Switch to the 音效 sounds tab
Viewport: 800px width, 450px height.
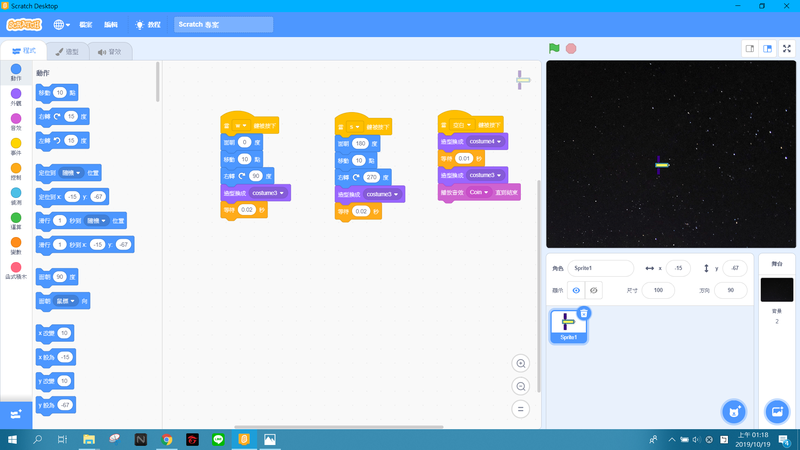110,52
